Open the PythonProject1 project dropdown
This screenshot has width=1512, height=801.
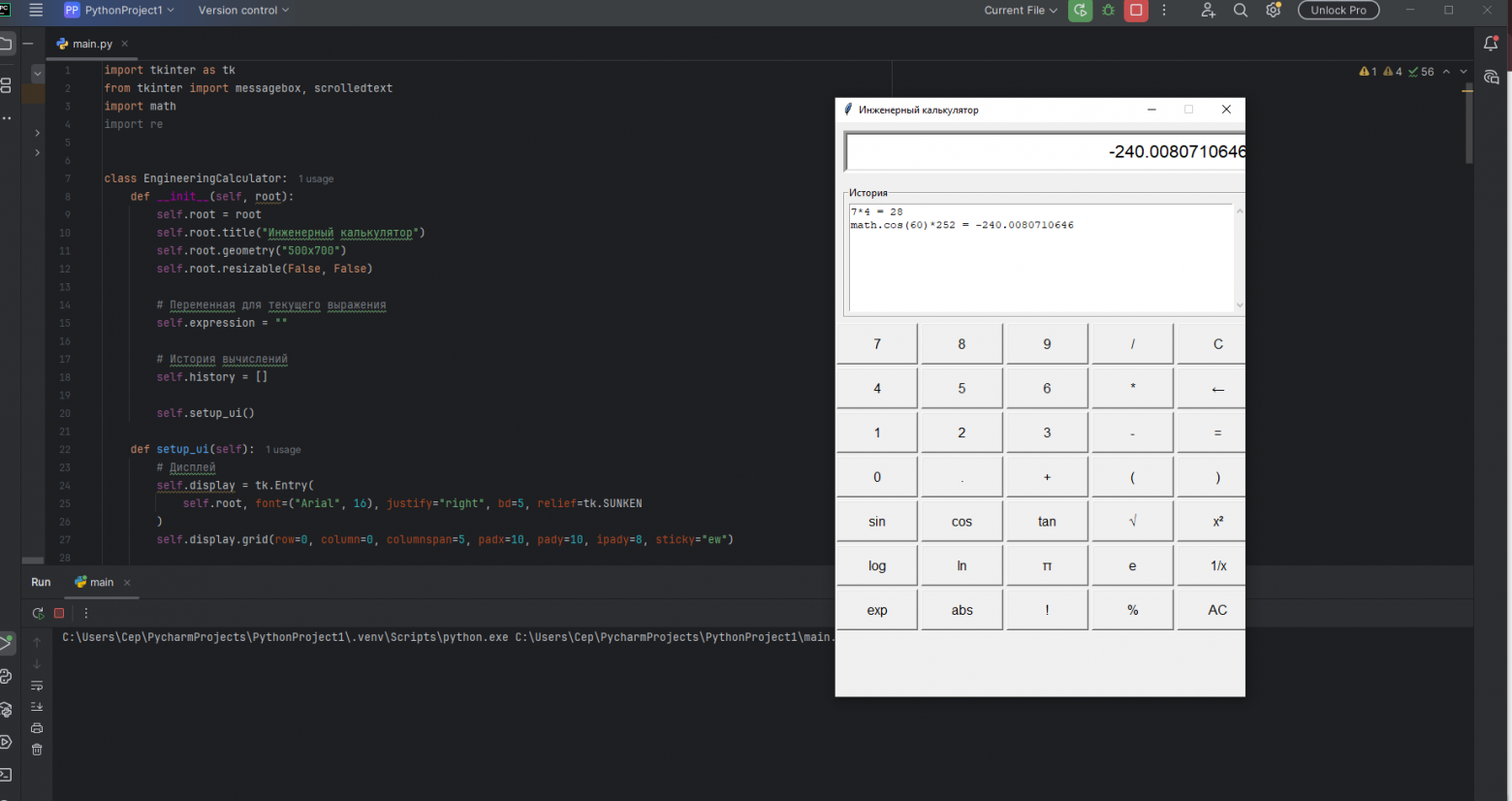click(x=119, y=11)
